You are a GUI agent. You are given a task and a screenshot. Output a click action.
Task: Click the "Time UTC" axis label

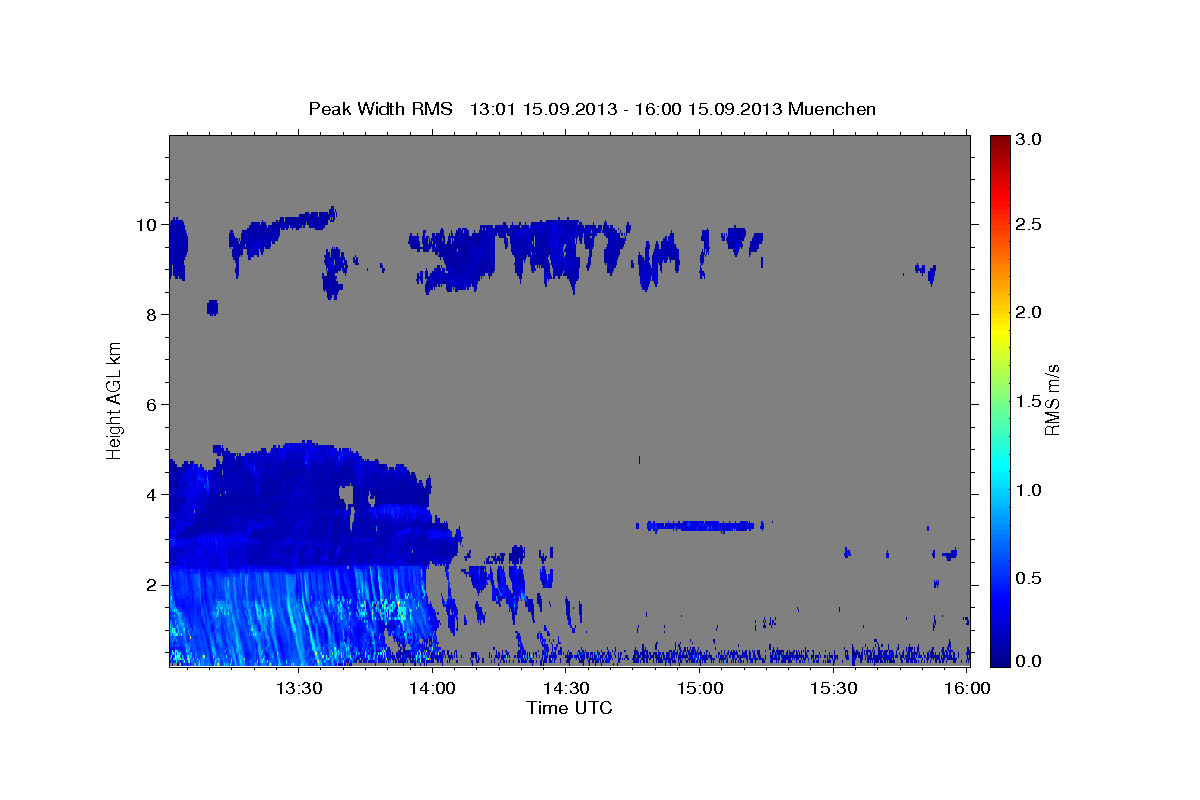coord(569,708)
